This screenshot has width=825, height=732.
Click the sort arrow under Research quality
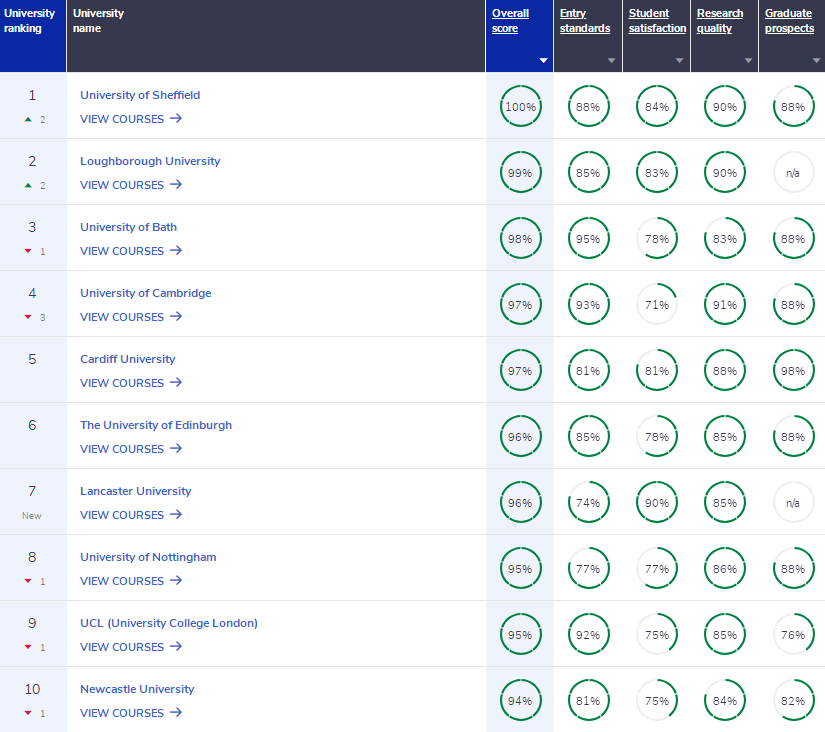(x=748, y=61)
